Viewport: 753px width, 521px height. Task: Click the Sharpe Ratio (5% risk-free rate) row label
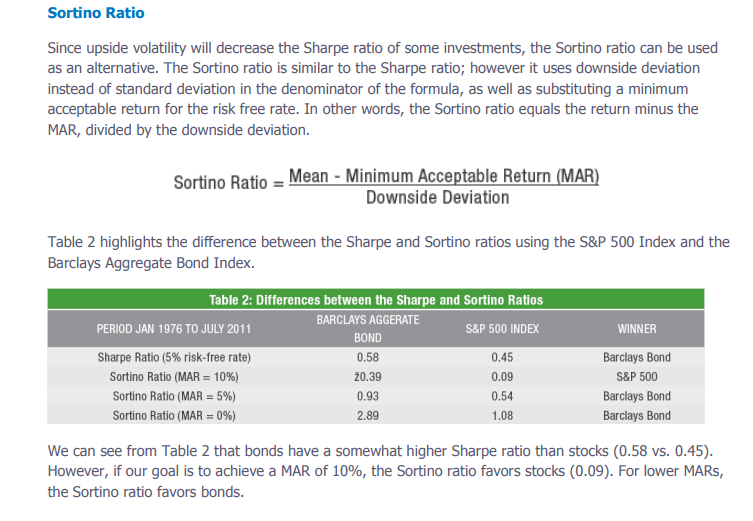tap(174, 357)
